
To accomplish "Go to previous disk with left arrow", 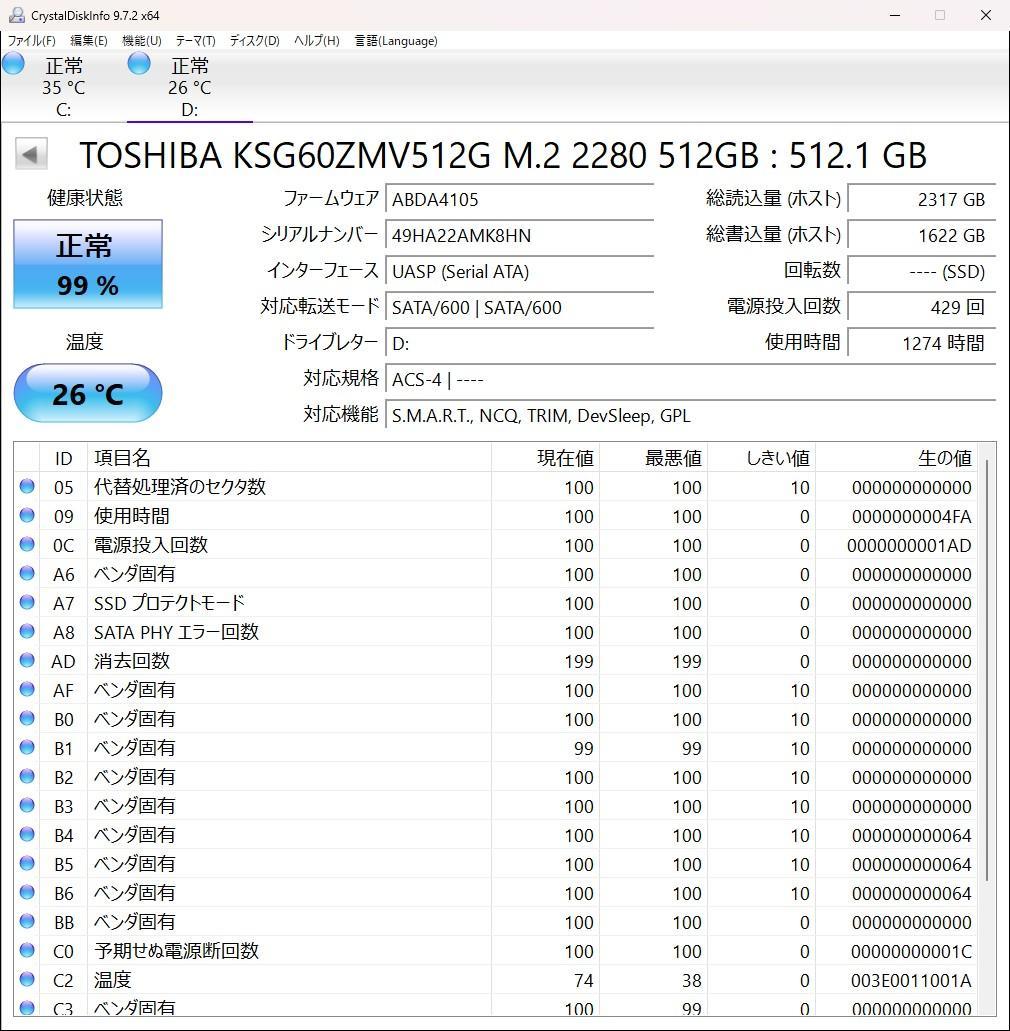I will pyautogui.click(x=31, y=155).
